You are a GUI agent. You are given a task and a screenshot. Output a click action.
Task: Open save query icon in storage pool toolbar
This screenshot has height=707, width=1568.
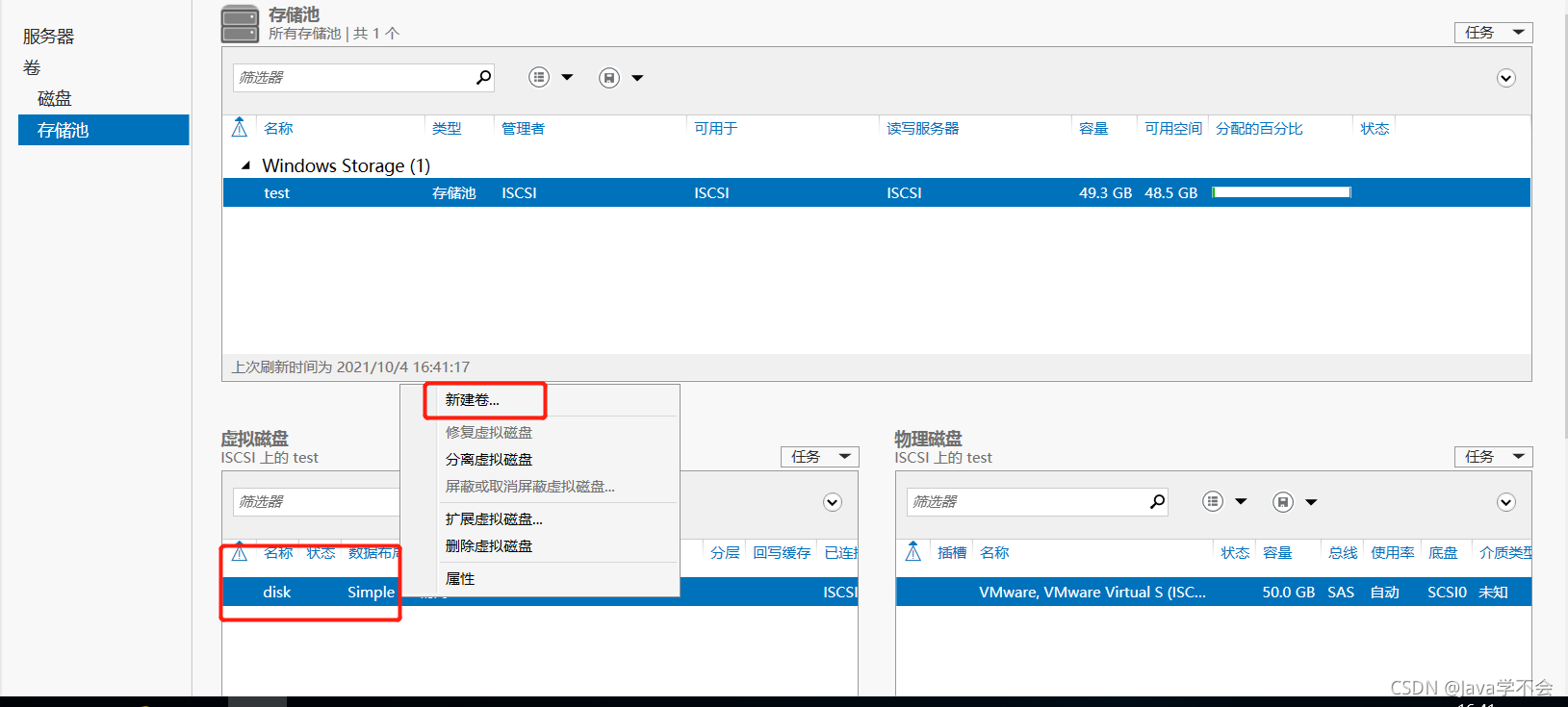[x=609, y=78]
